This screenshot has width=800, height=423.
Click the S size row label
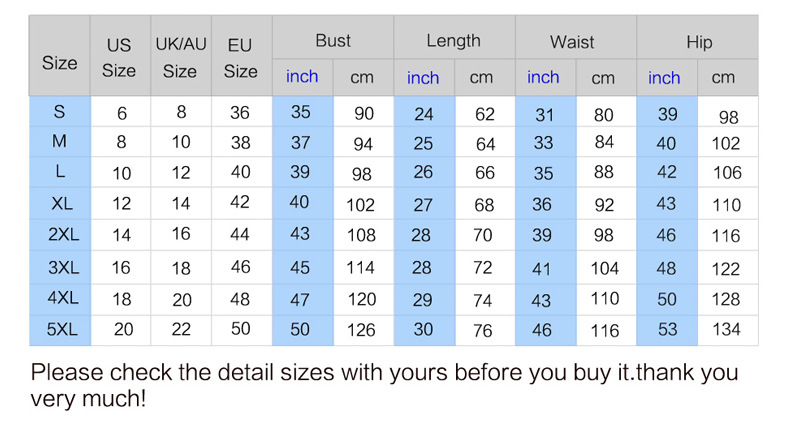pos(60,113)
